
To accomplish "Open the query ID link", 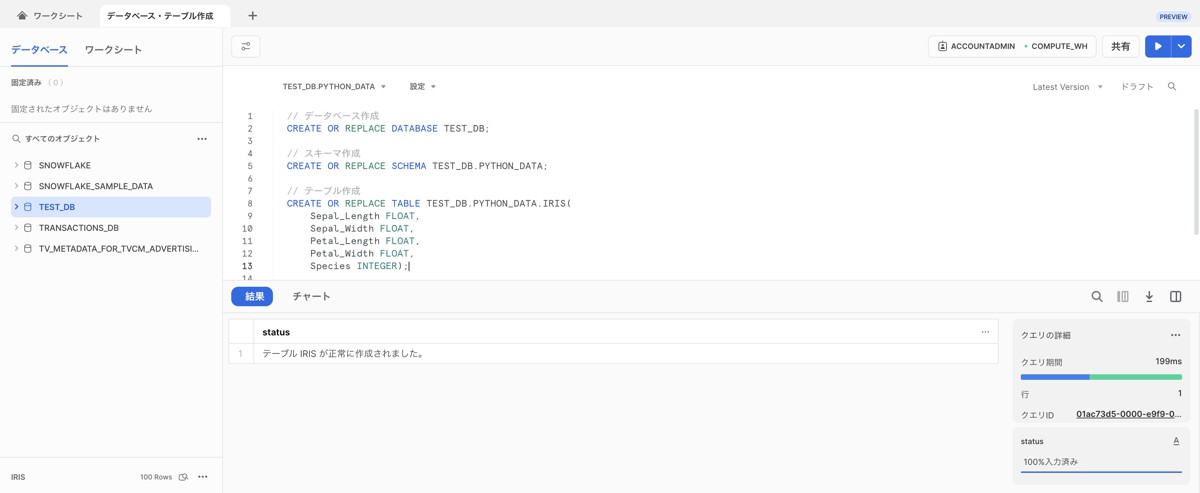I will tap(1128, 414).
